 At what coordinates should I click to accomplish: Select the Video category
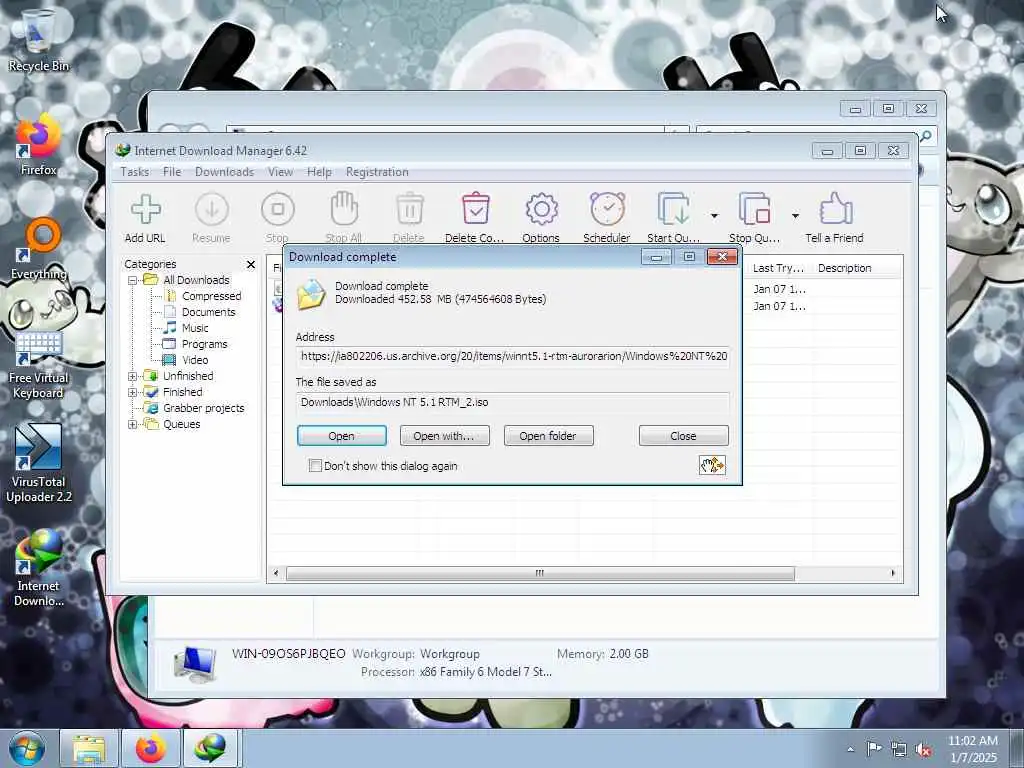(195, 360)
